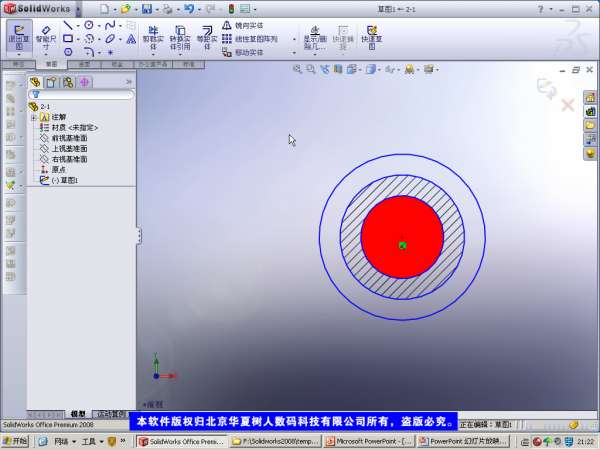The width and height of the screenshot is (600, 450).
Task: Select Top Plane (上视基准面) in tree
Action: tap(64, 148)
